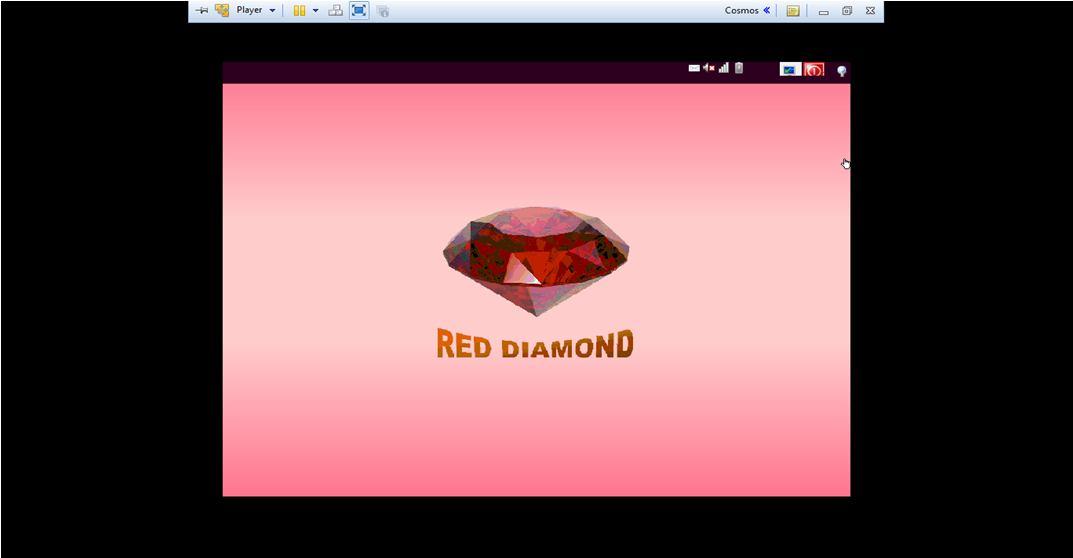Close the VMware Player toolbar window
Viewport: 1073px width, 558px height.
(870, 11)
